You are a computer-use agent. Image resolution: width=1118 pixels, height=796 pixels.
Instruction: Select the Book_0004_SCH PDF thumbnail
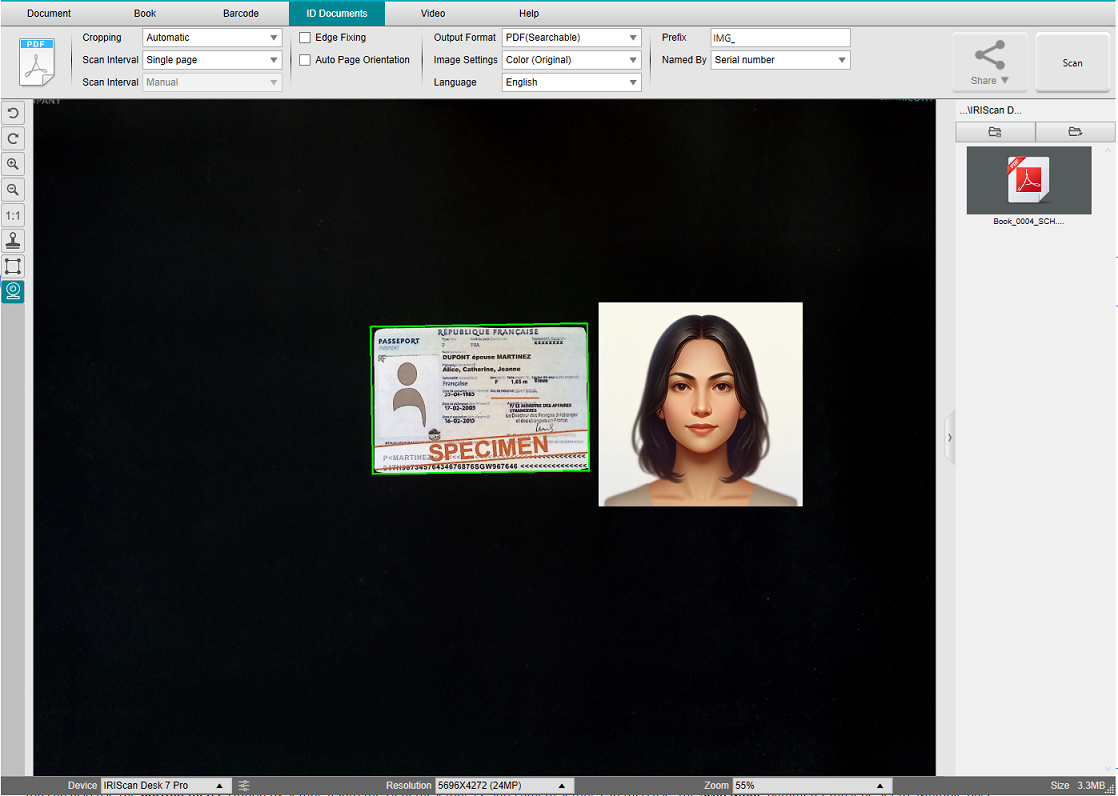coord(1029,180)
